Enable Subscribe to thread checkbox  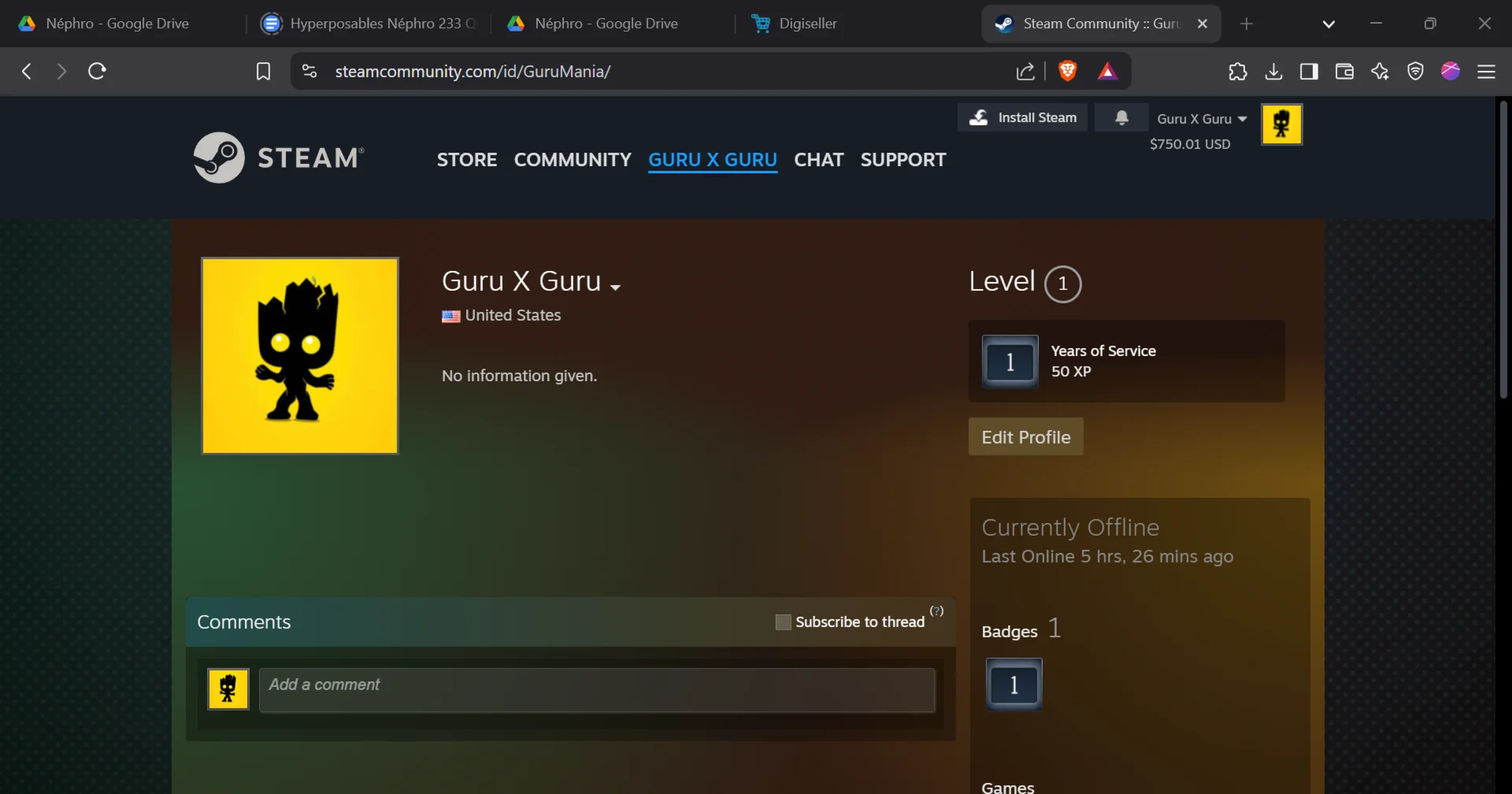click(783, 622)
